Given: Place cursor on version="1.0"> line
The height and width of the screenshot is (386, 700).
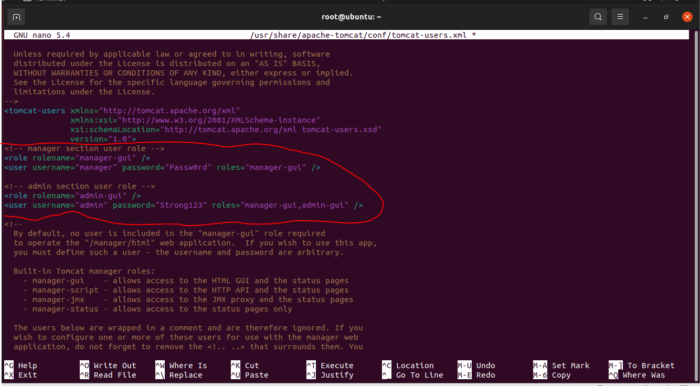Looking at the screenshot, I should click(x=103, y=139).
